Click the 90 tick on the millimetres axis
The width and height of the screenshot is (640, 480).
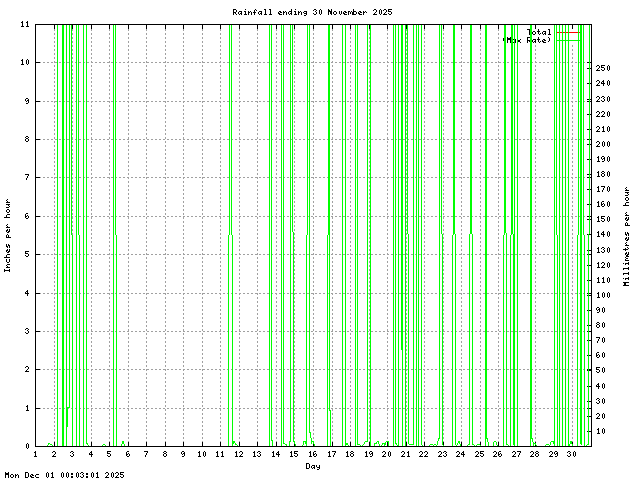click(x=601, y=310)
